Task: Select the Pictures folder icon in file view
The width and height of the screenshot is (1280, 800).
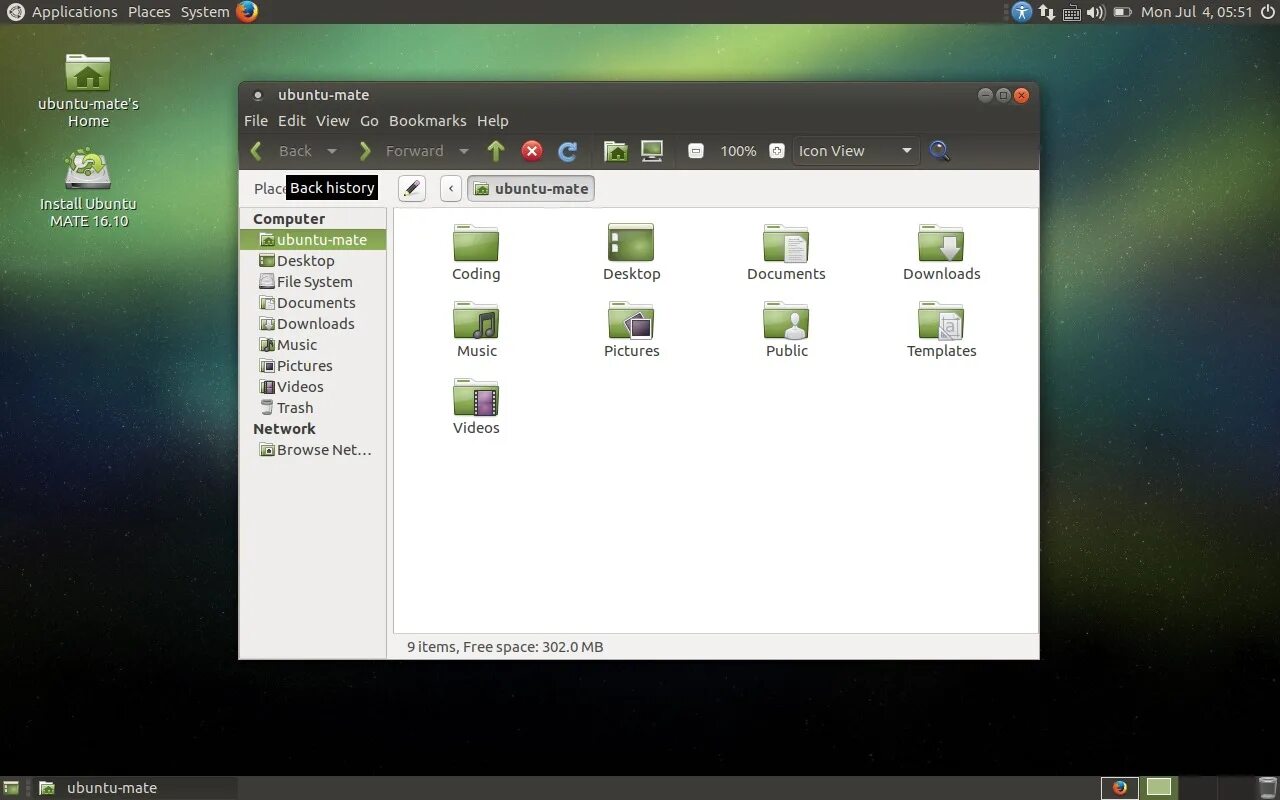Action: pyautogui.click(x=631, y=330)
